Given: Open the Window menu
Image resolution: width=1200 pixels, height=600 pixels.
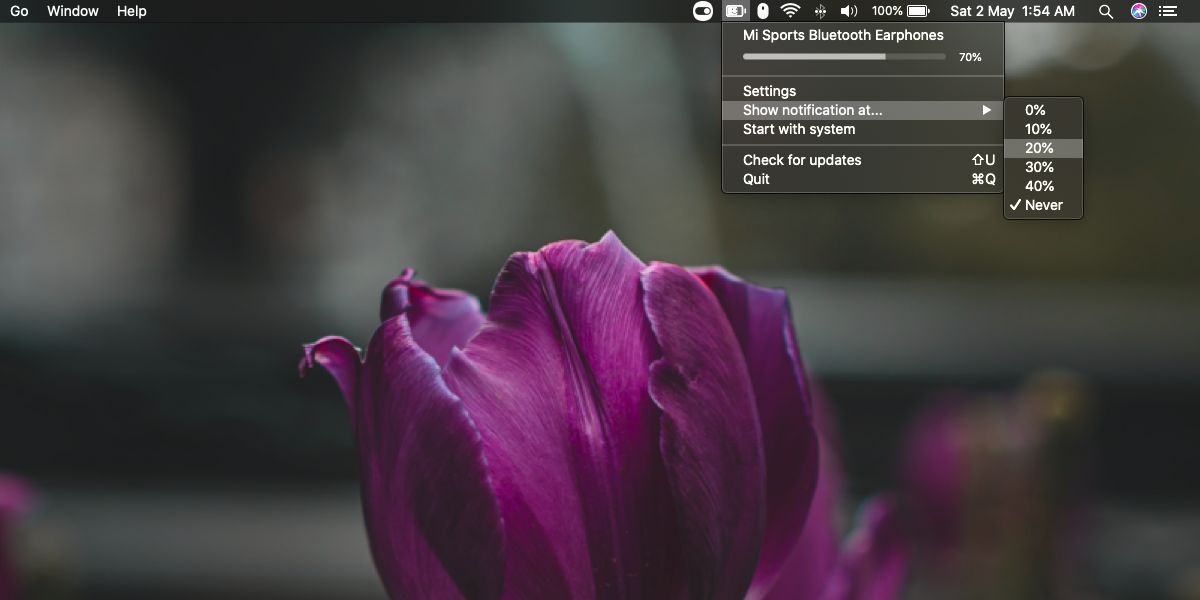Looking at the screenshot, I should point(73,11).
